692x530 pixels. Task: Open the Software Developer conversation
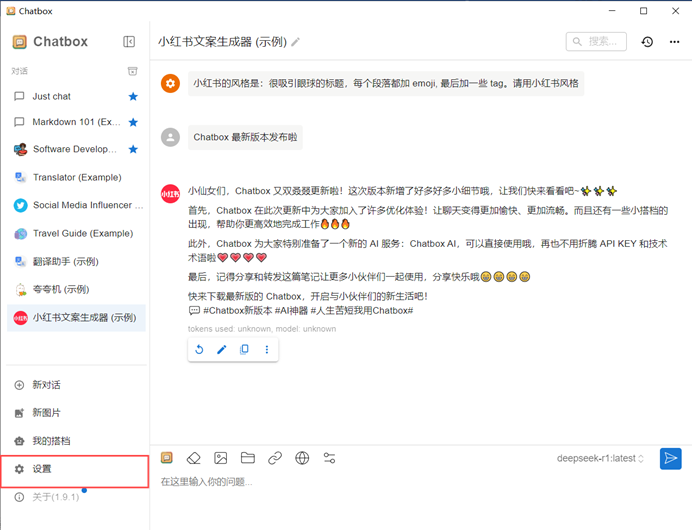click(x=76, y=149)
